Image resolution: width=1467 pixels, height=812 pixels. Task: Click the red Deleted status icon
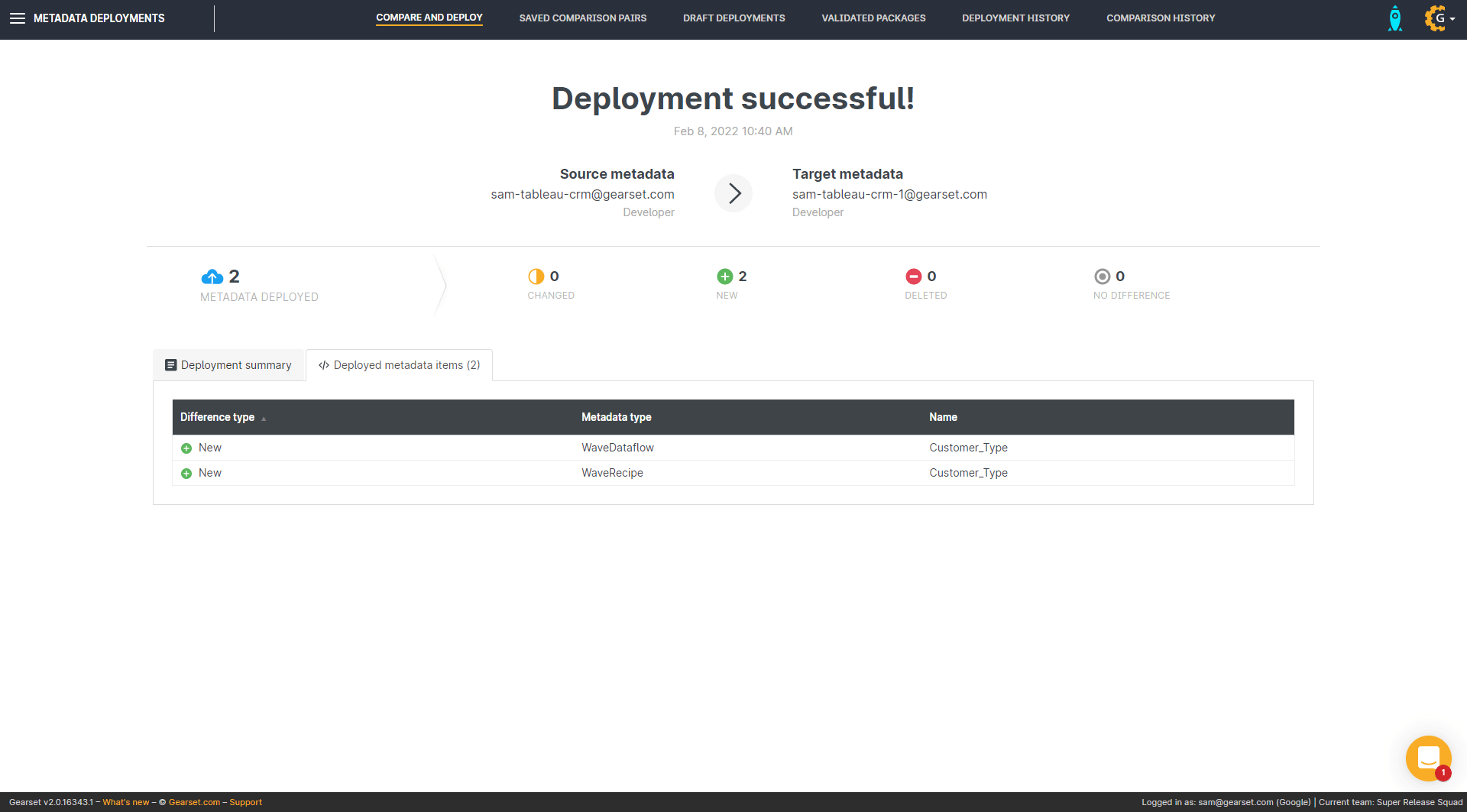[913, 277]
